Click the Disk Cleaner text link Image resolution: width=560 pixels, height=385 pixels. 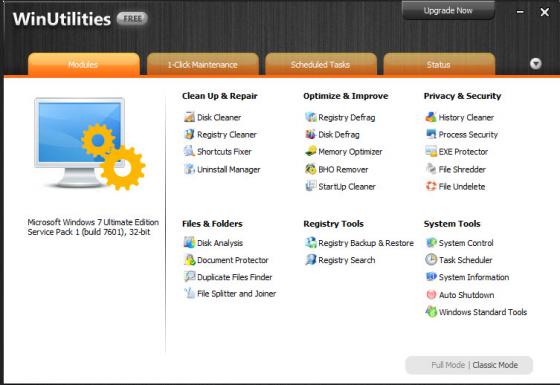tap(219, 117)
